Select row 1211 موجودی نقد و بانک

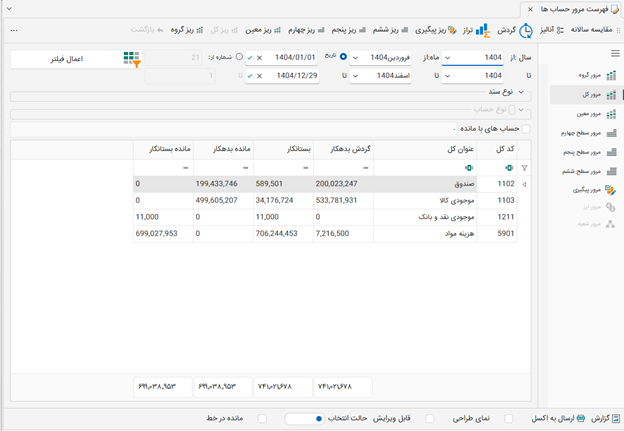[x=325, y=217]
